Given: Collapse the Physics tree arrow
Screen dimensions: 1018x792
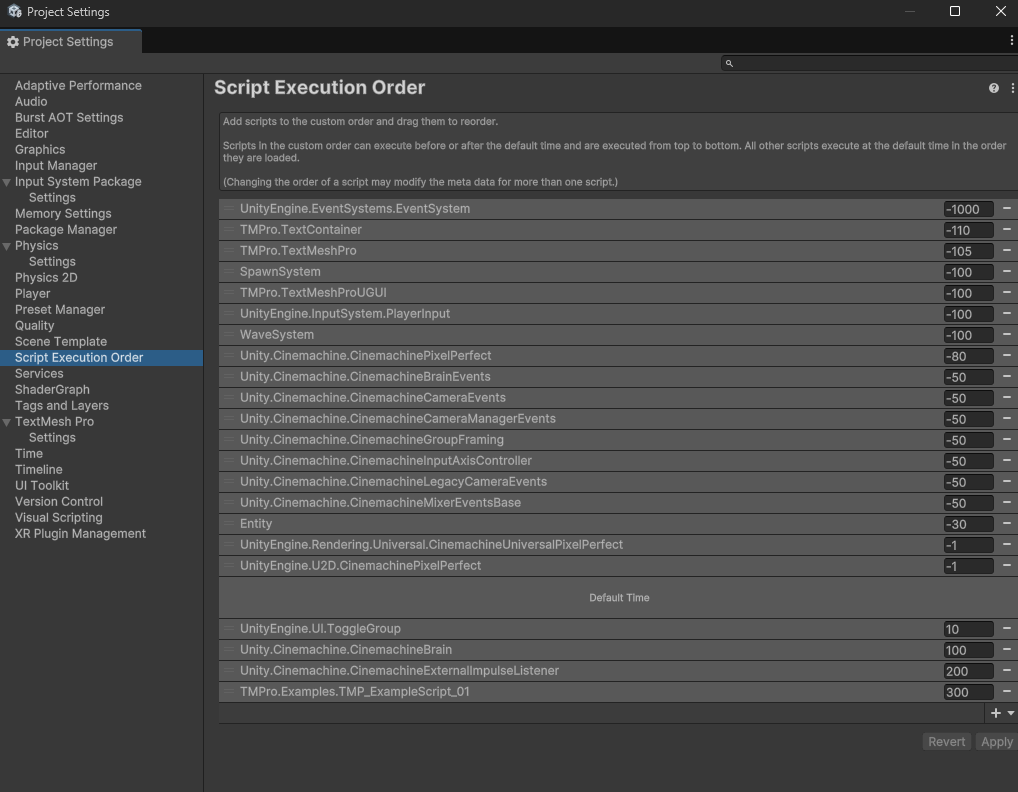Looking at the screenshot, I should (6, 247).
